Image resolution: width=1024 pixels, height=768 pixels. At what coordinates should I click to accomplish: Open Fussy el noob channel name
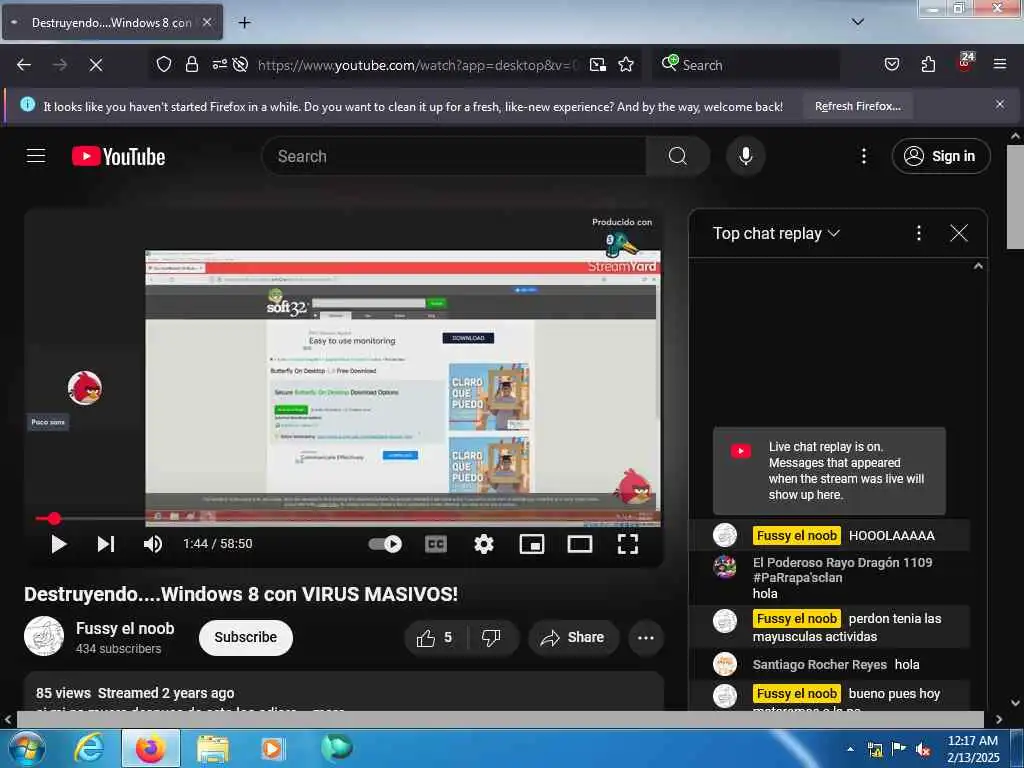coord(125,628)
